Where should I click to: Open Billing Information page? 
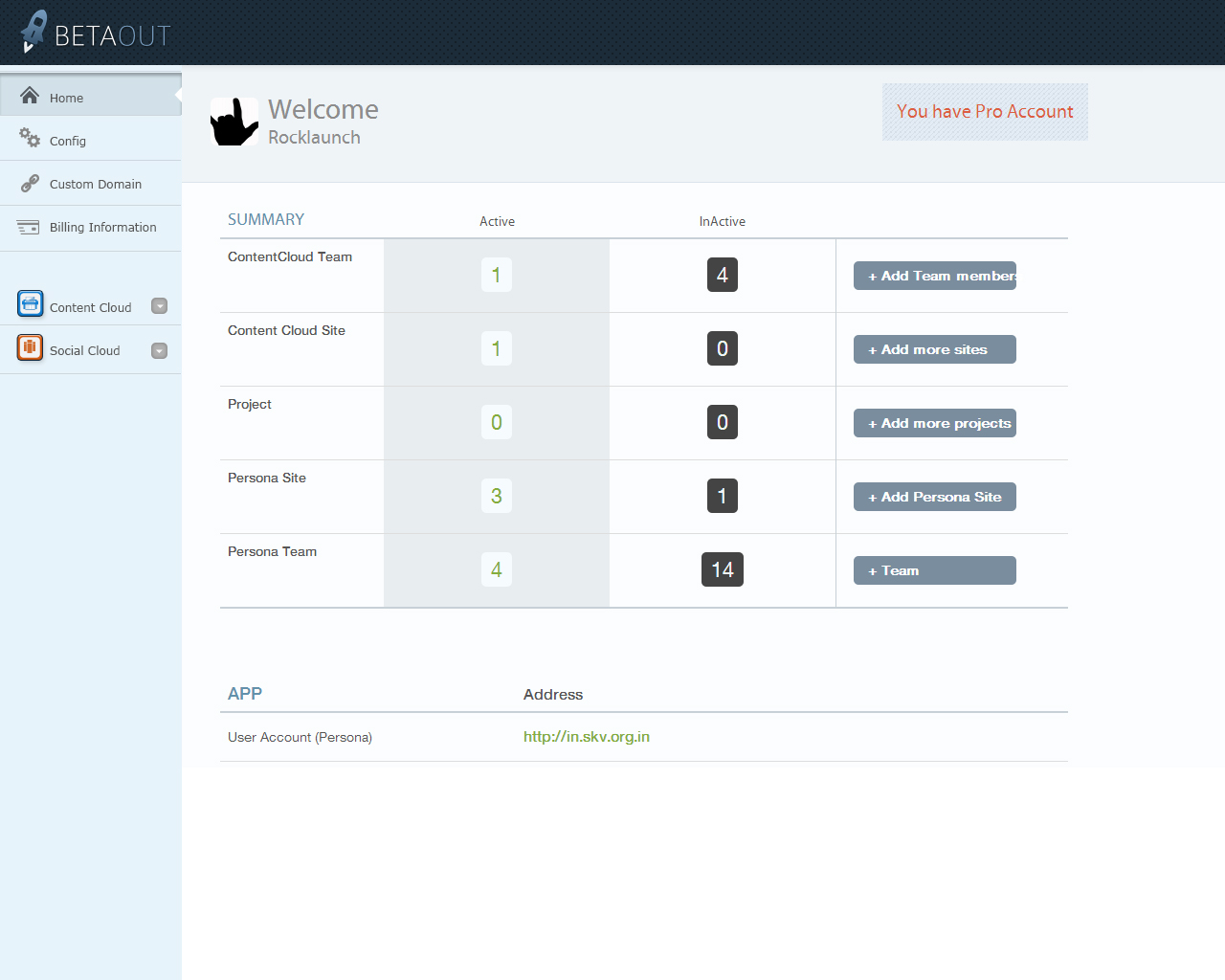(91, 228)
